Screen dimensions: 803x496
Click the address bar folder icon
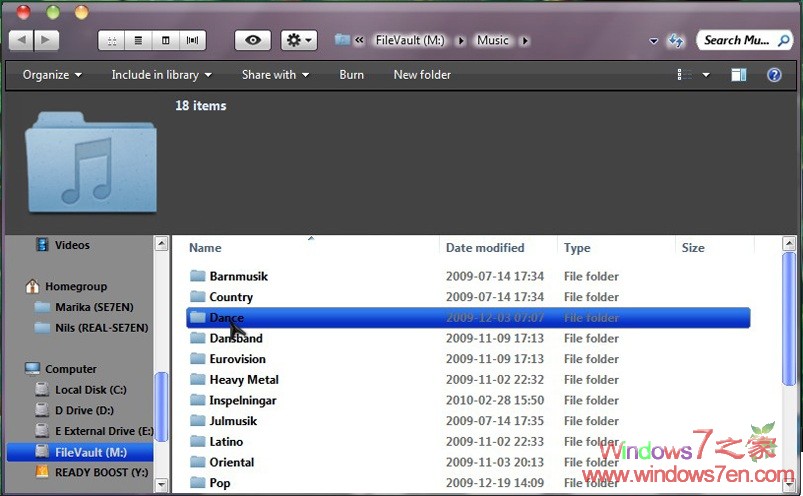click(x=342, y=40)
